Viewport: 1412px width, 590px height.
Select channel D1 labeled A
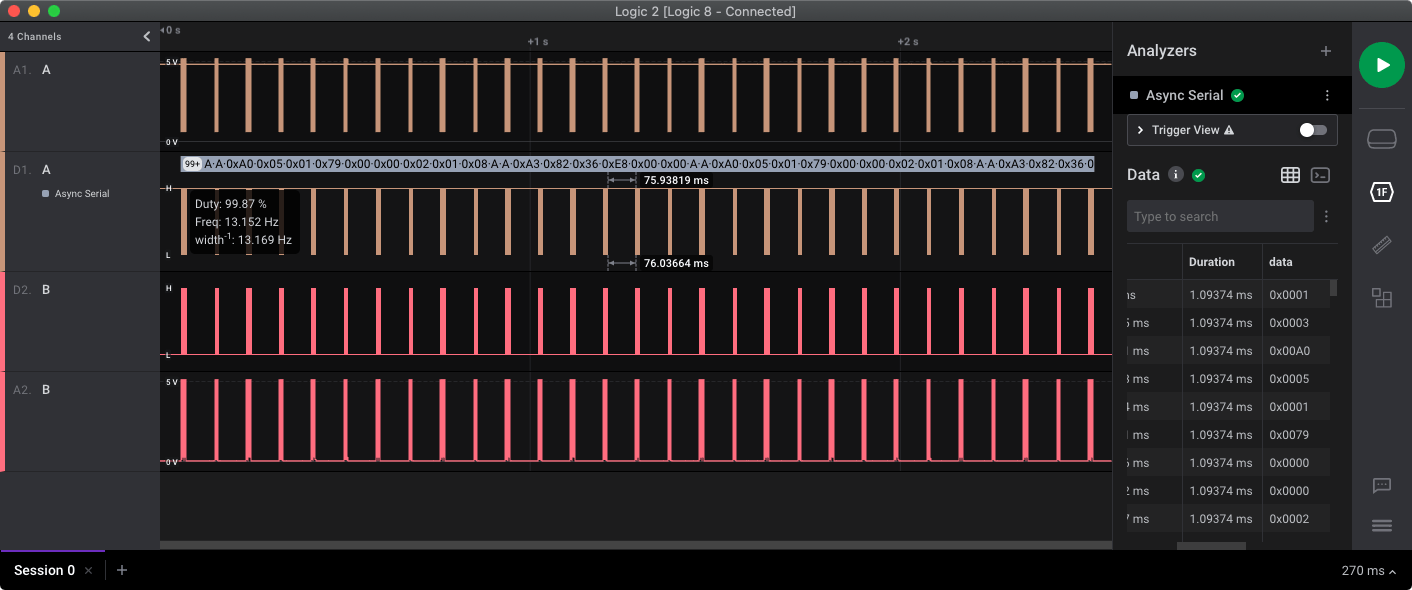tap(80, 211)
